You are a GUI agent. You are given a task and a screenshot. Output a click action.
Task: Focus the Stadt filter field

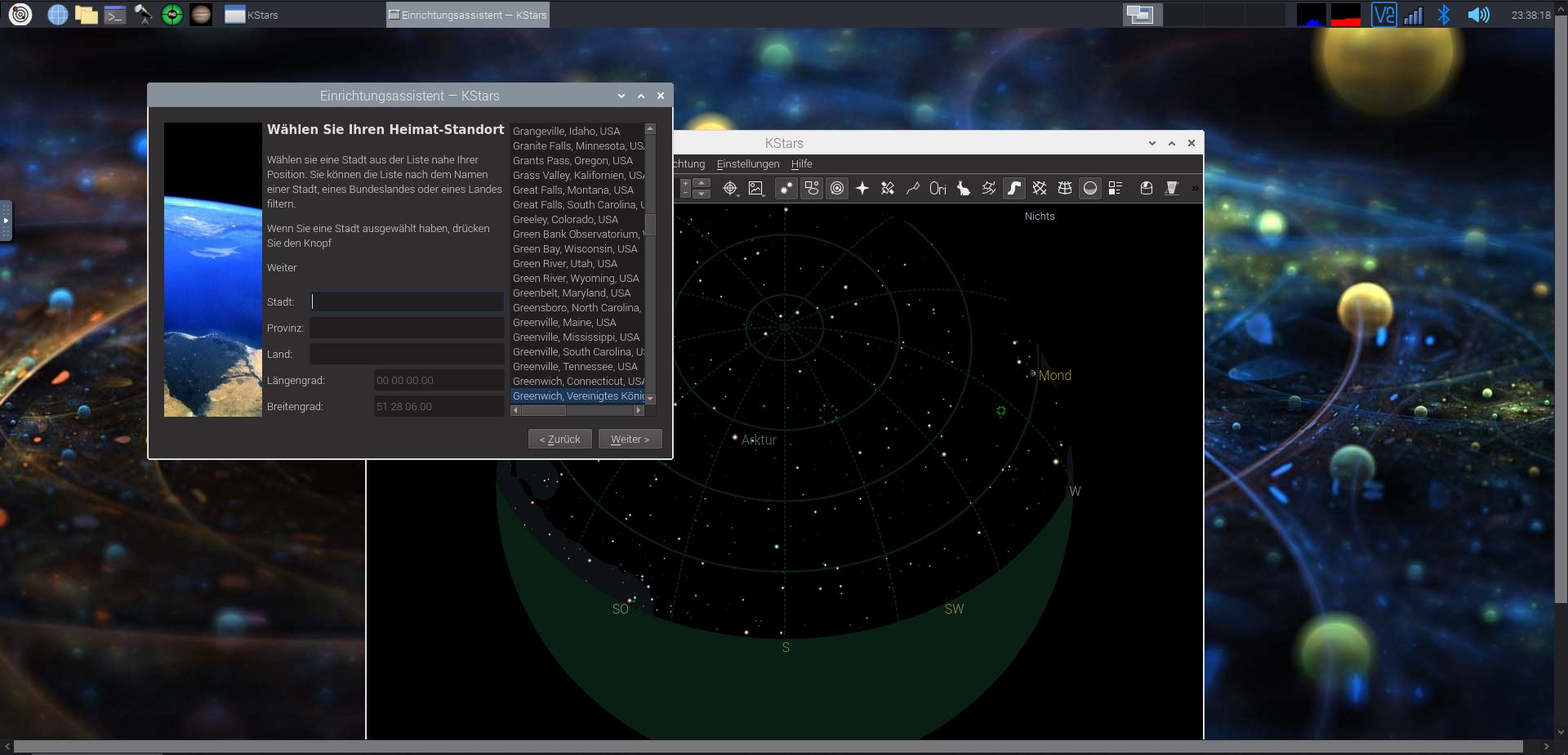pyautogui.click(x=407, y=302)
